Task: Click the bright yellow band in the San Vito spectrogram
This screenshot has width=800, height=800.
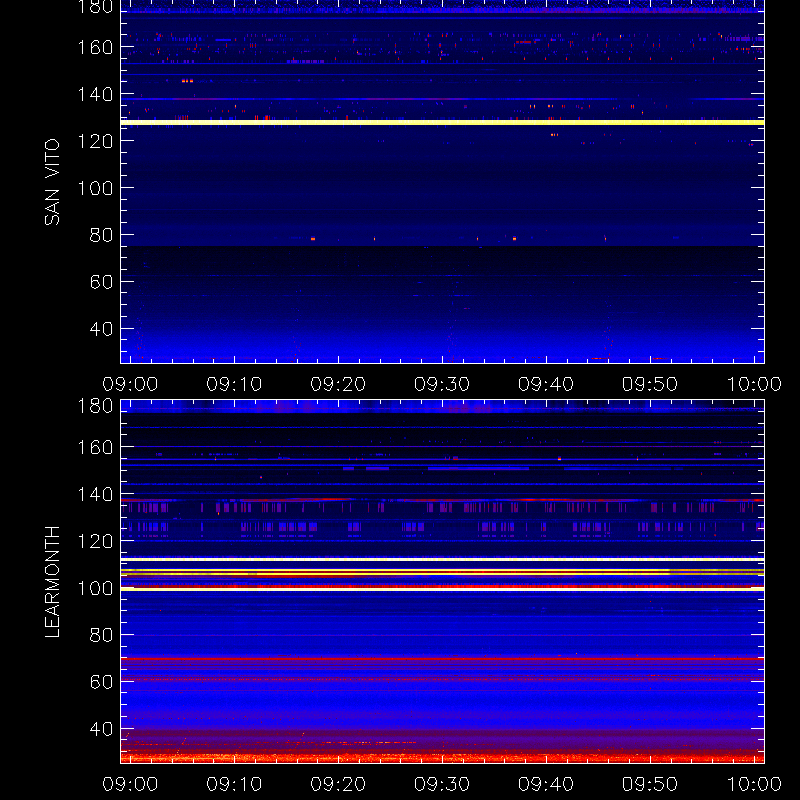Action: (442, 122)
